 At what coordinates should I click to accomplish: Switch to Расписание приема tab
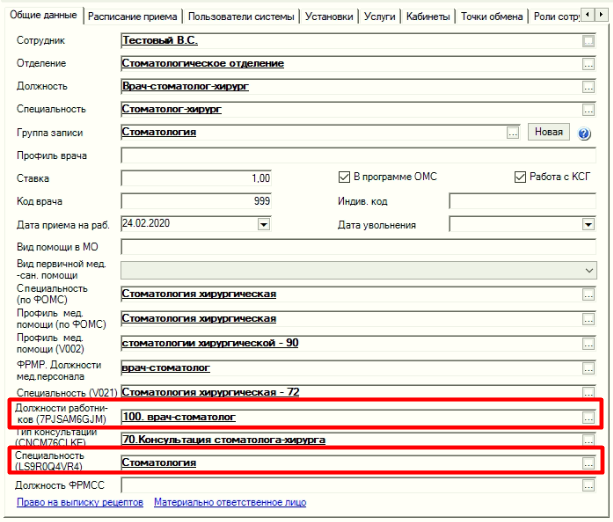pos(133,16)
